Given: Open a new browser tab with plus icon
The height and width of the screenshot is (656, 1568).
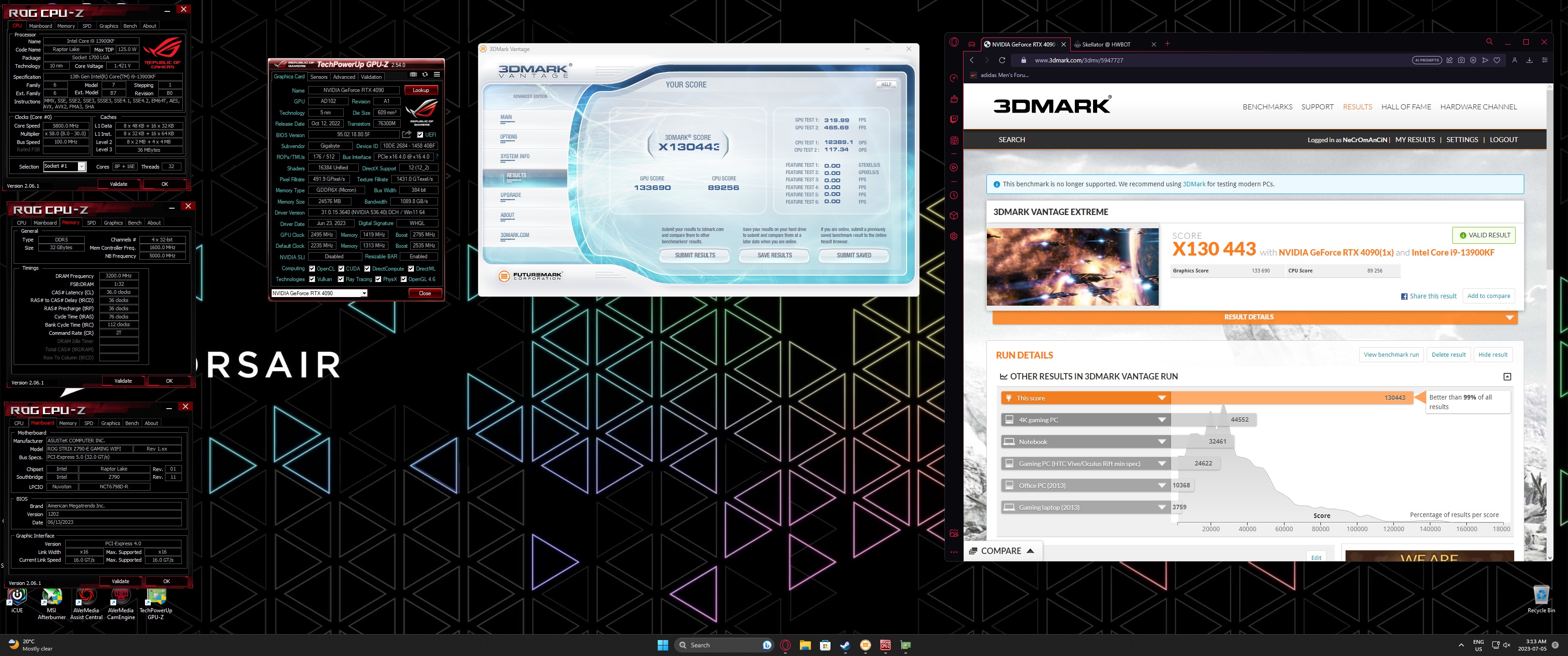Looking at the screenshot, I should click(1167, 44).
